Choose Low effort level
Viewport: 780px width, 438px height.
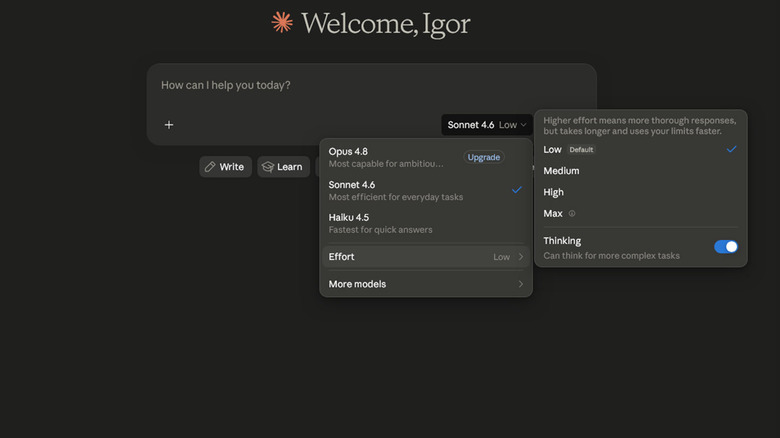640,149
